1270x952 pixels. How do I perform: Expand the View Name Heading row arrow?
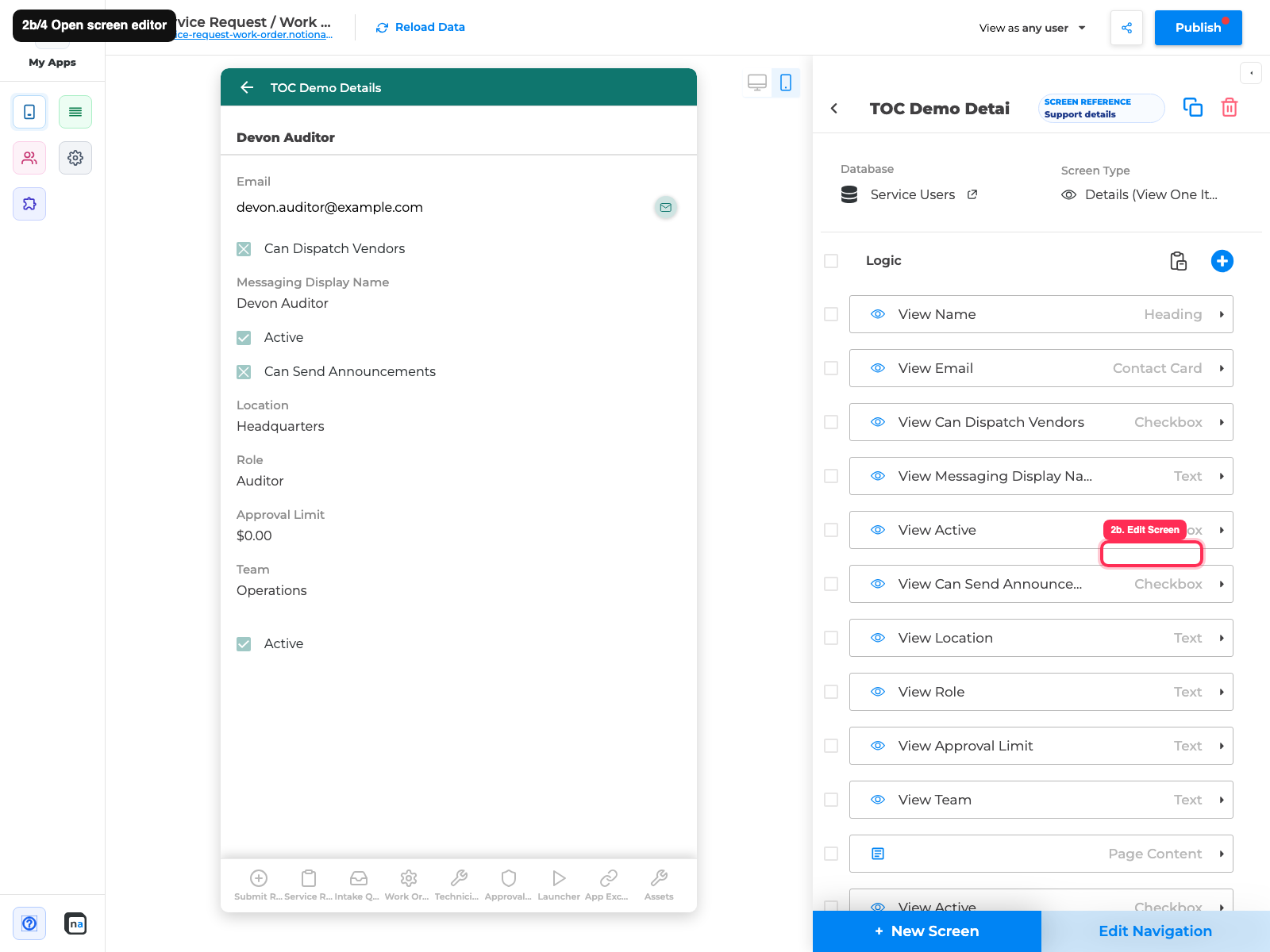click(1222, 314)
